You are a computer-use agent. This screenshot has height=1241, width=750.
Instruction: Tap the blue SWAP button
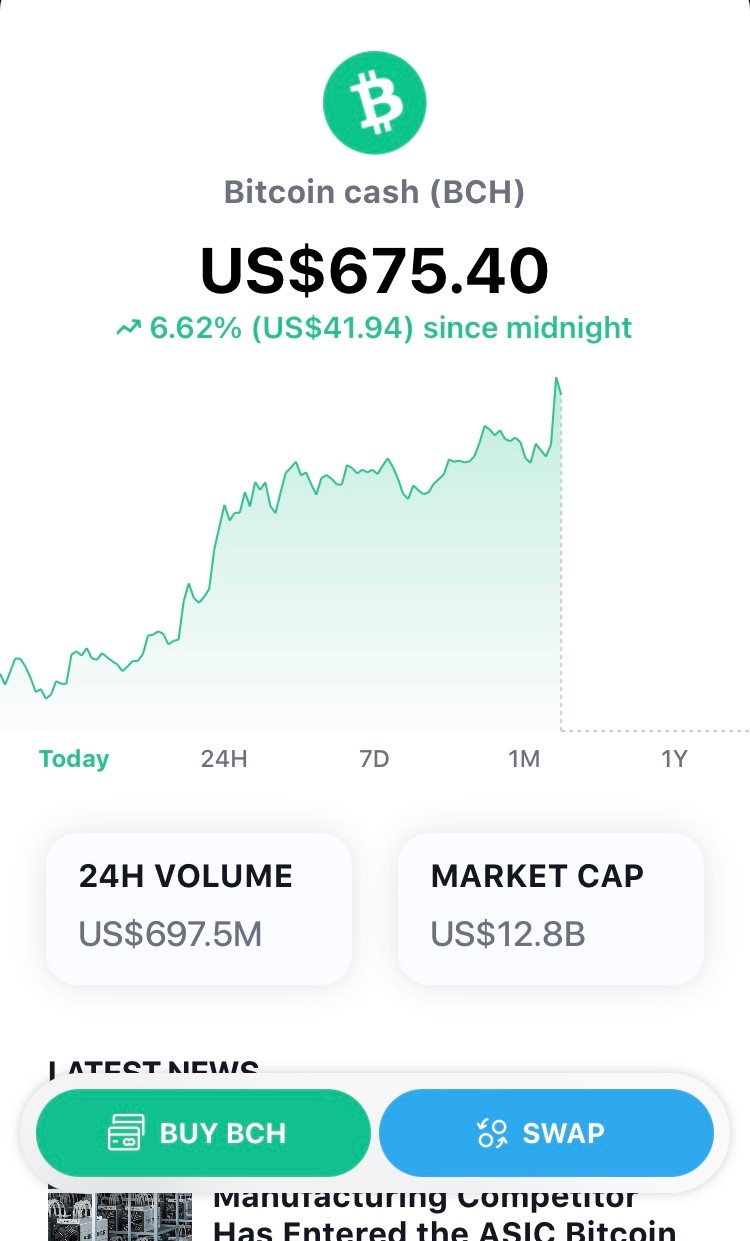pos(546,1133)
